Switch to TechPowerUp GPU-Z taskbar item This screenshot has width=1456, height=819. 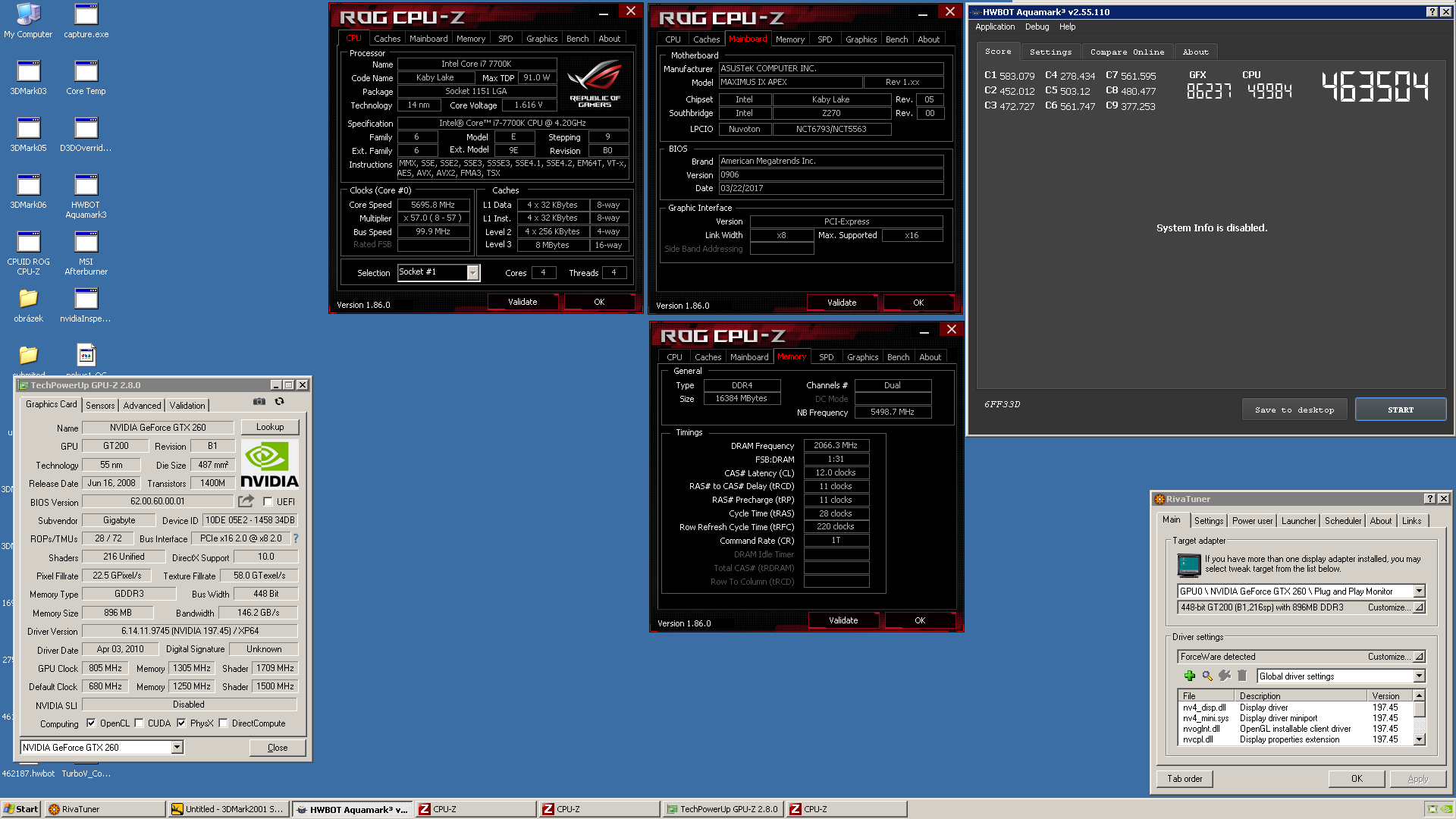[722, 809]
